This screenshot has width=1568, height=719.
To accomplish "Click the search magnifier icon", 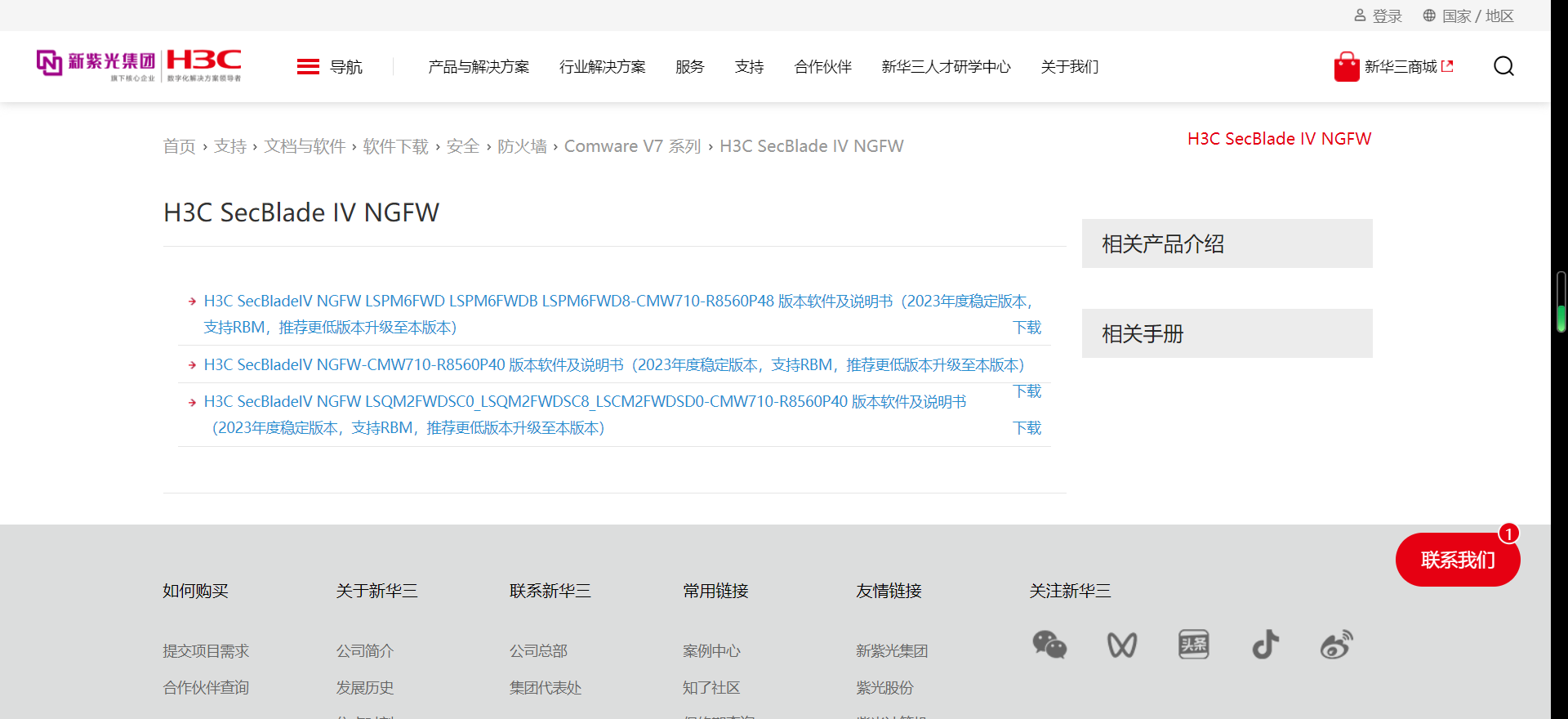I will point(1503,66).
